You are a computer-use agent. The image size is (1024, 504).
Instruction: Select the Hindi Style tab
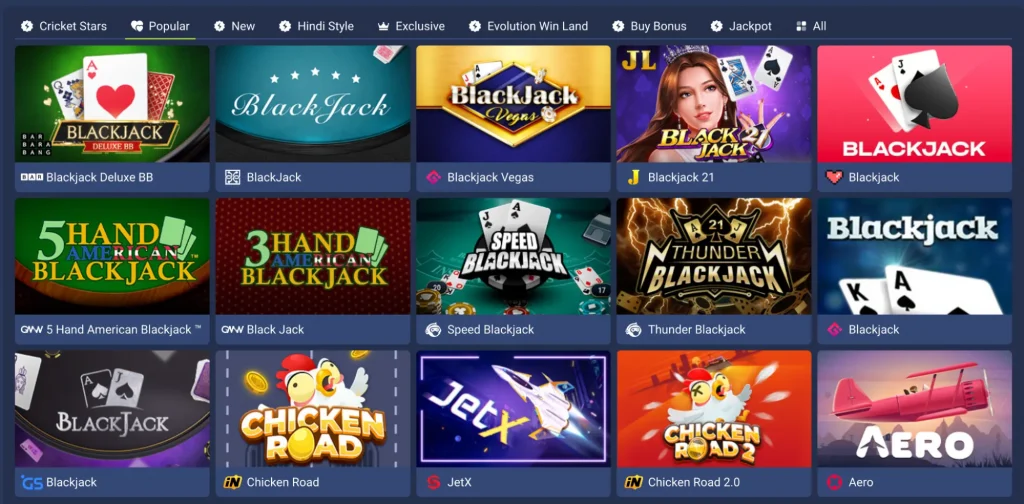pyautogui.click(x=316, y=26)
